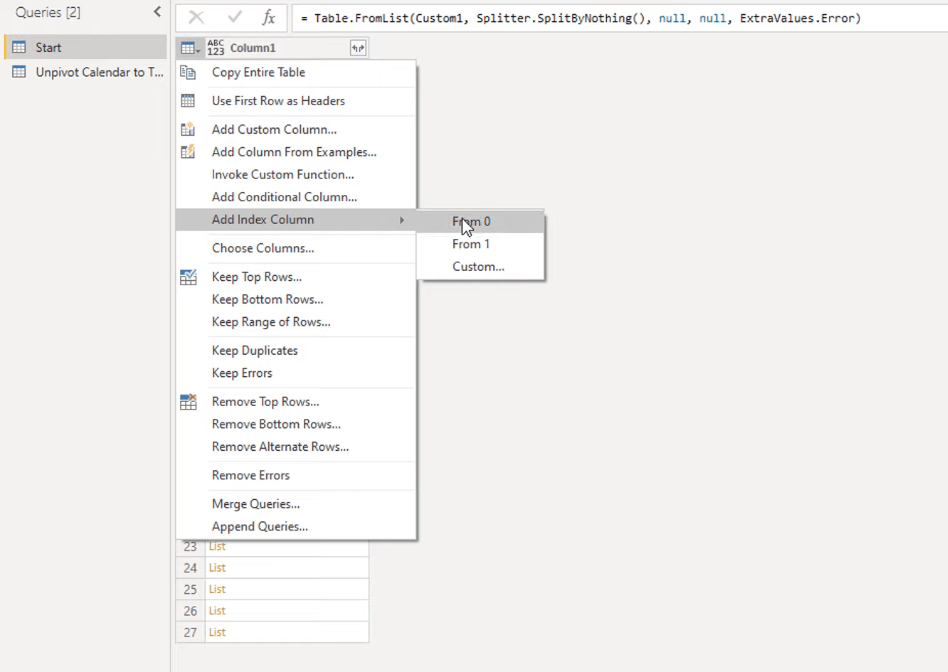Viewport: 948px width, 672px height.
Task: Click the List value in row 23
Action: pyautogui.click(x=217, y=547)
